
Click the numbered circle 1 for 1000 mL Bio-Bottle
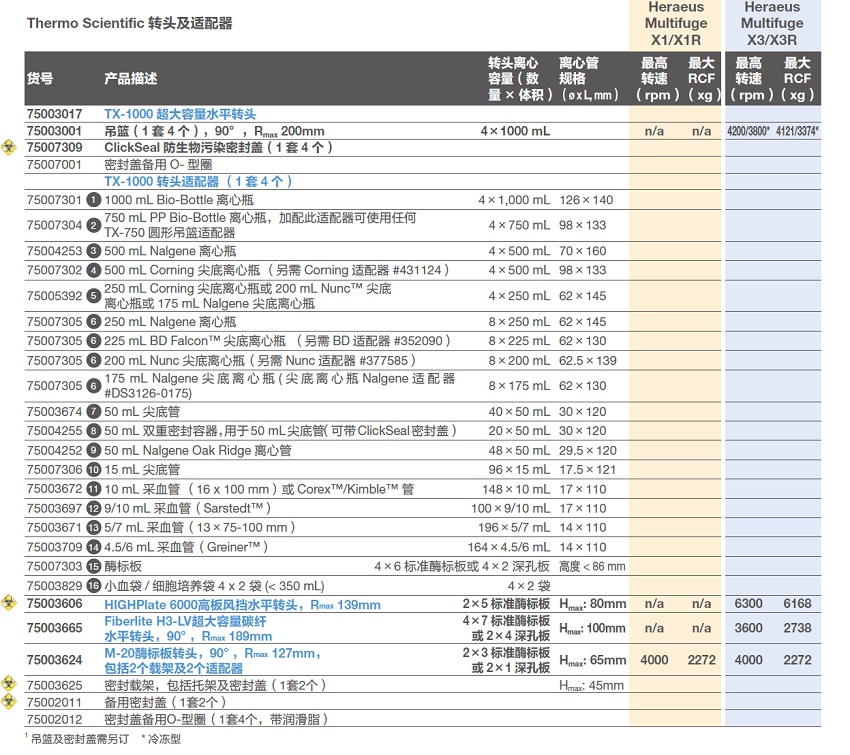(x=94, y=200)
